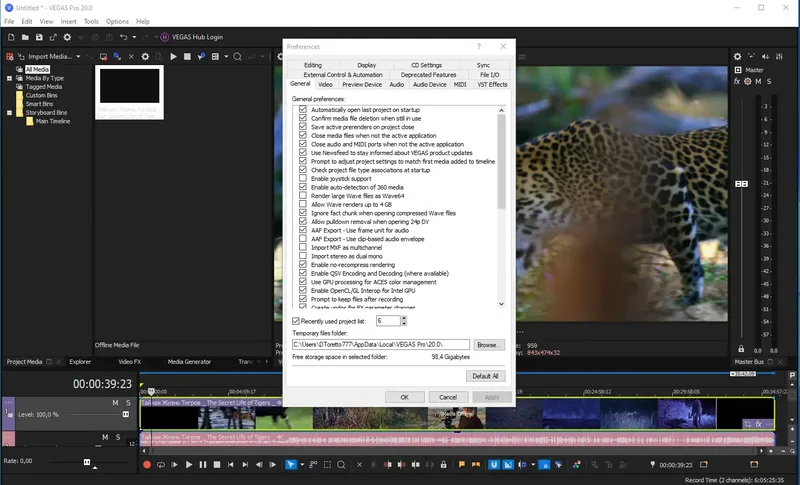Toggle Loop Playback in the transport bar
Screen dimensions: 800x485
[x=161, y=465]
